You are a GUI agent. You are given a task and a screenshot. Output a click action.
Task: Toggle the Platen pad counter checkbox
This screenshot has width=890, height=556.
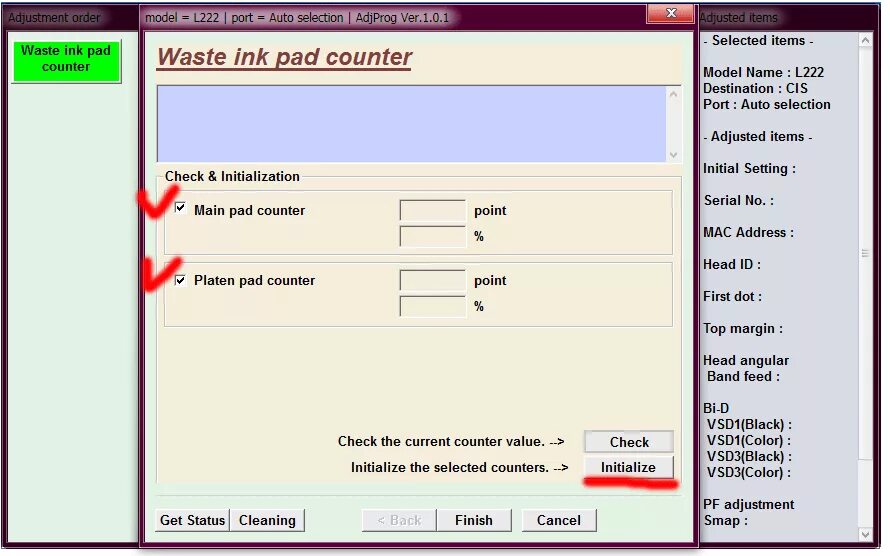180,280
